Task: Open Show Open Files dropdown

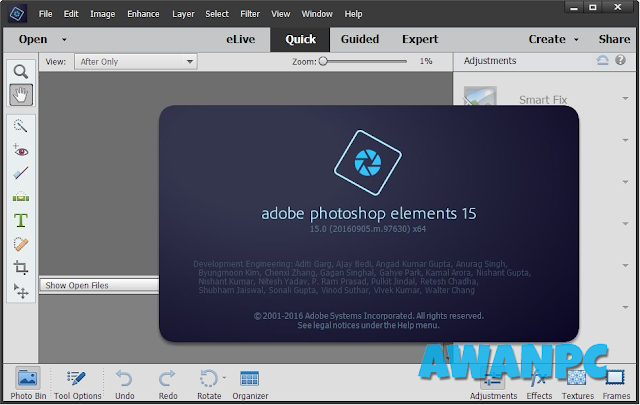Action: (x=99, y=285)
